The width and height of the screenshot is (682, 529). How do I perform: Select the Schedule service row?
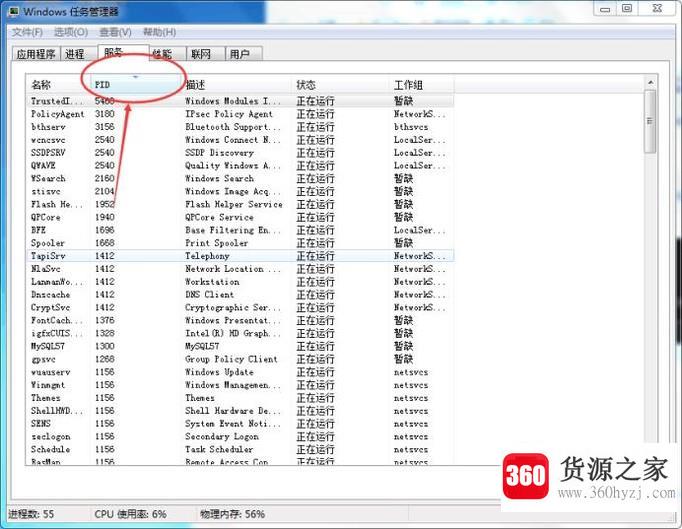pyautogui.click(x=240, y=449)
